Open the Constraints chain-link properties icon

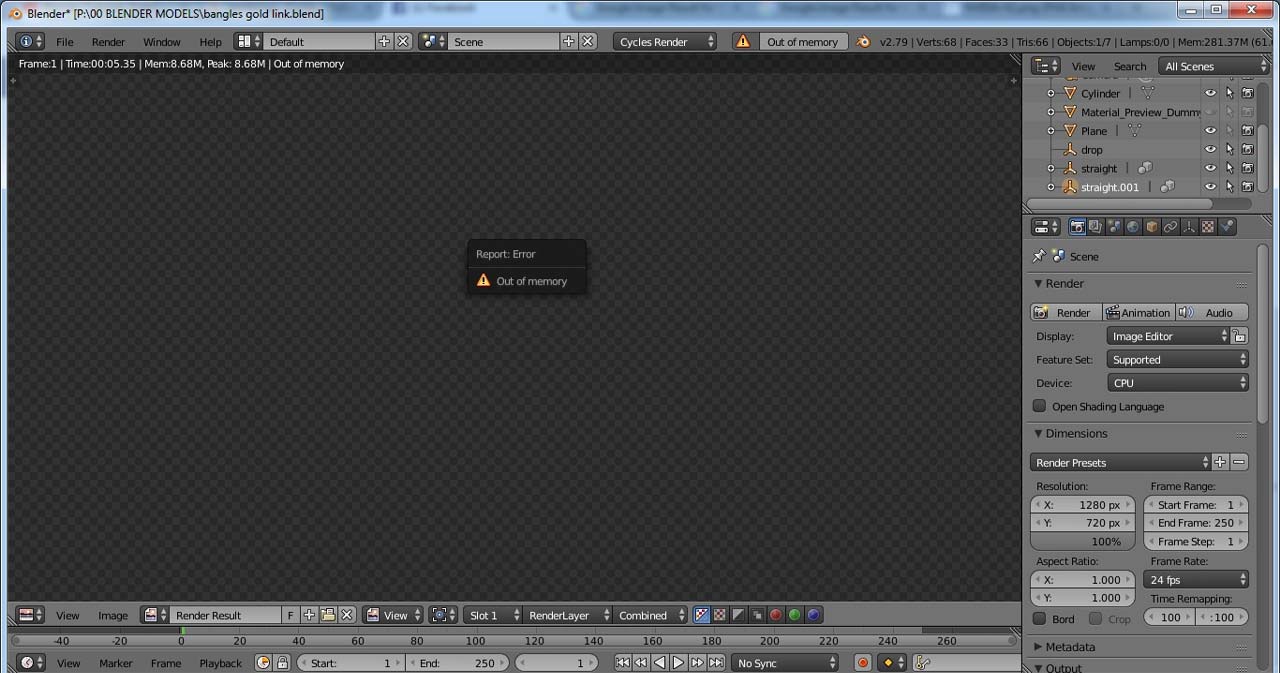(1171, 226)
